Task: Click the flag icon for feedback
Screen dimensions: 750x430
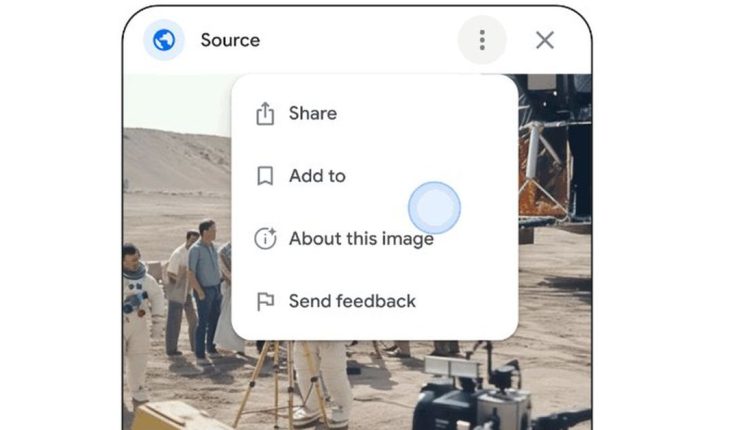Action: [x=265, y=301]
